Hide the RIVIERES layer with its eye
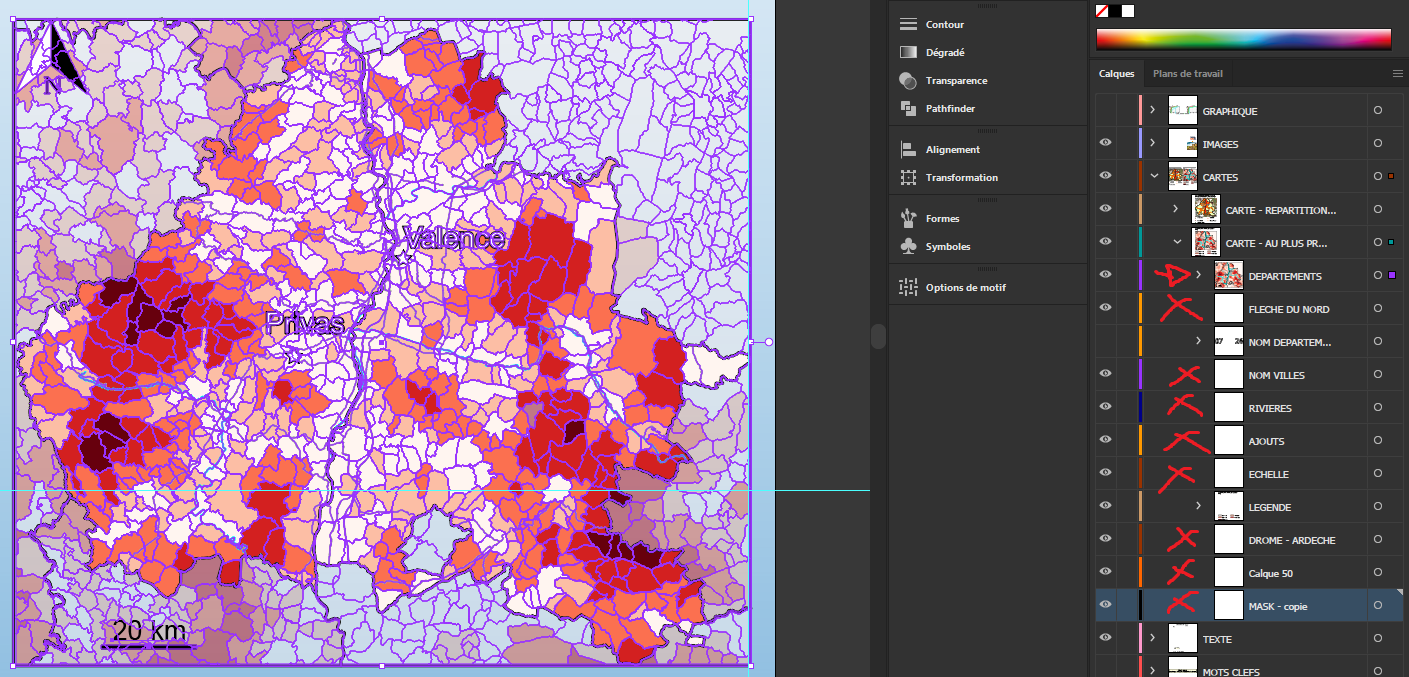The width and height of the screenshot is (1409, 677). pos(1106,408)
